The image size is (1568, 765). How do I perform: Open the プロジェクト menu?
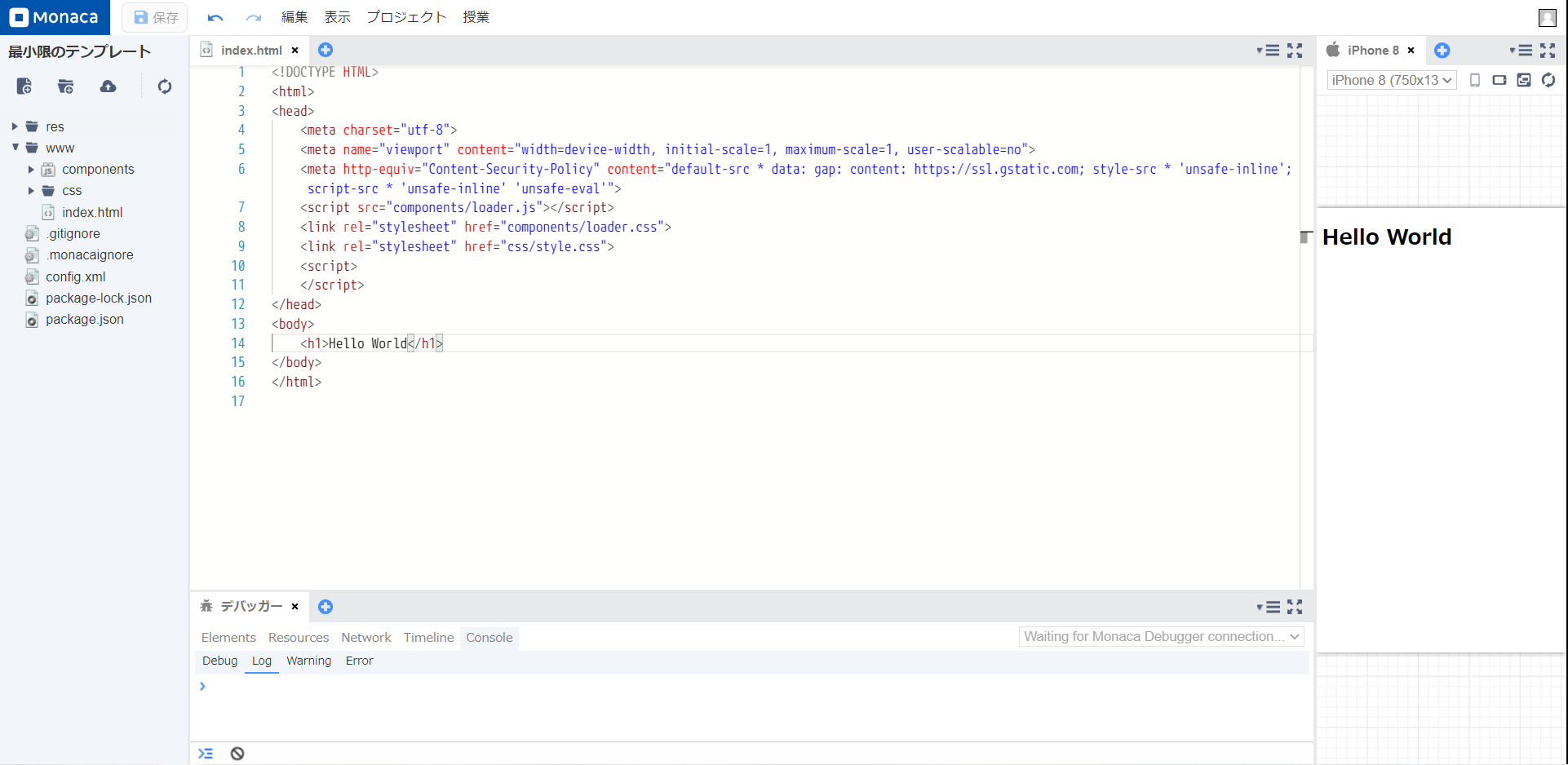[406, 17]
